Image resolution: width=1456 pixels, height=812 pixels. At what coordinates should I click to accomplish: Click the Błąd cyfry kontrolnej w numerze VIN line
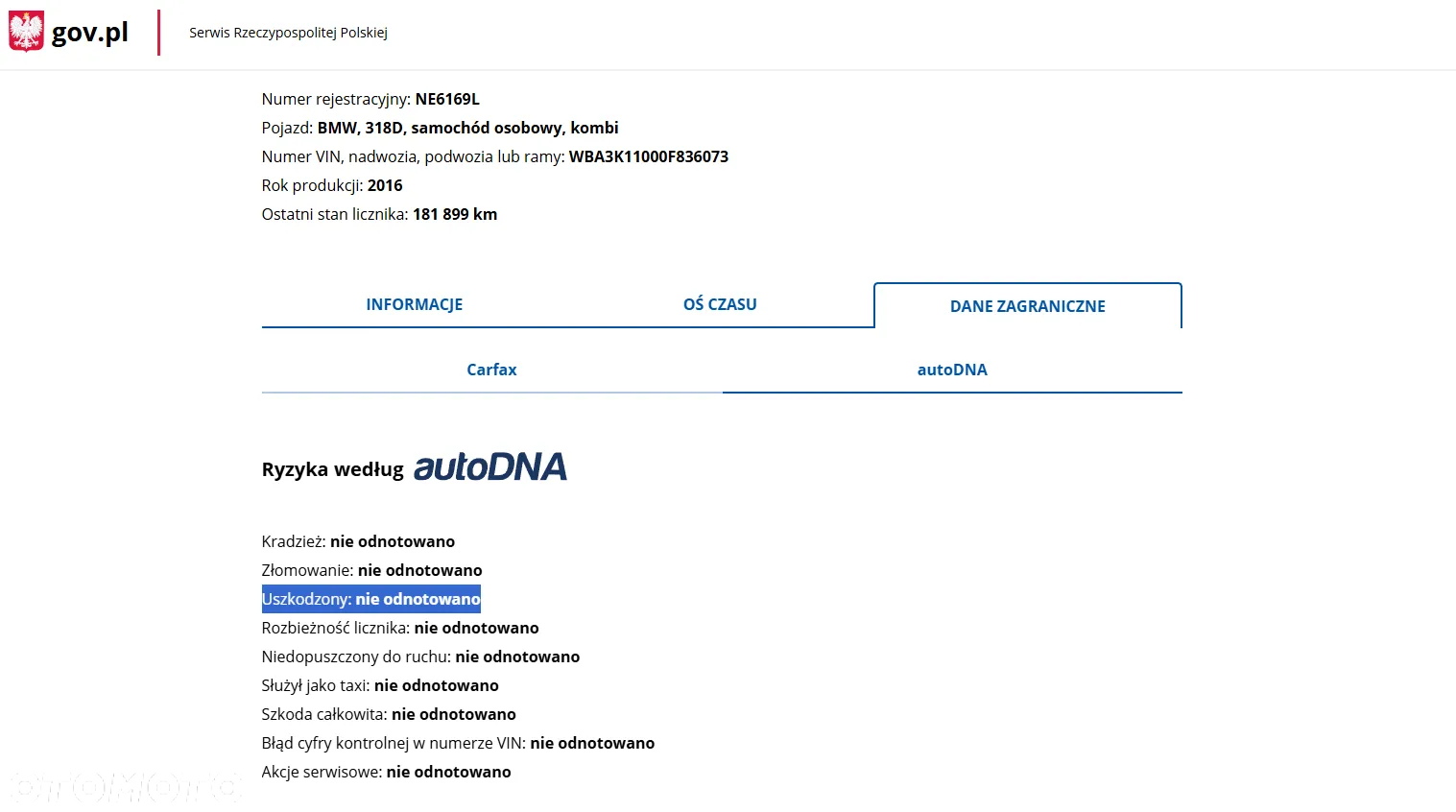coord(458,743)
